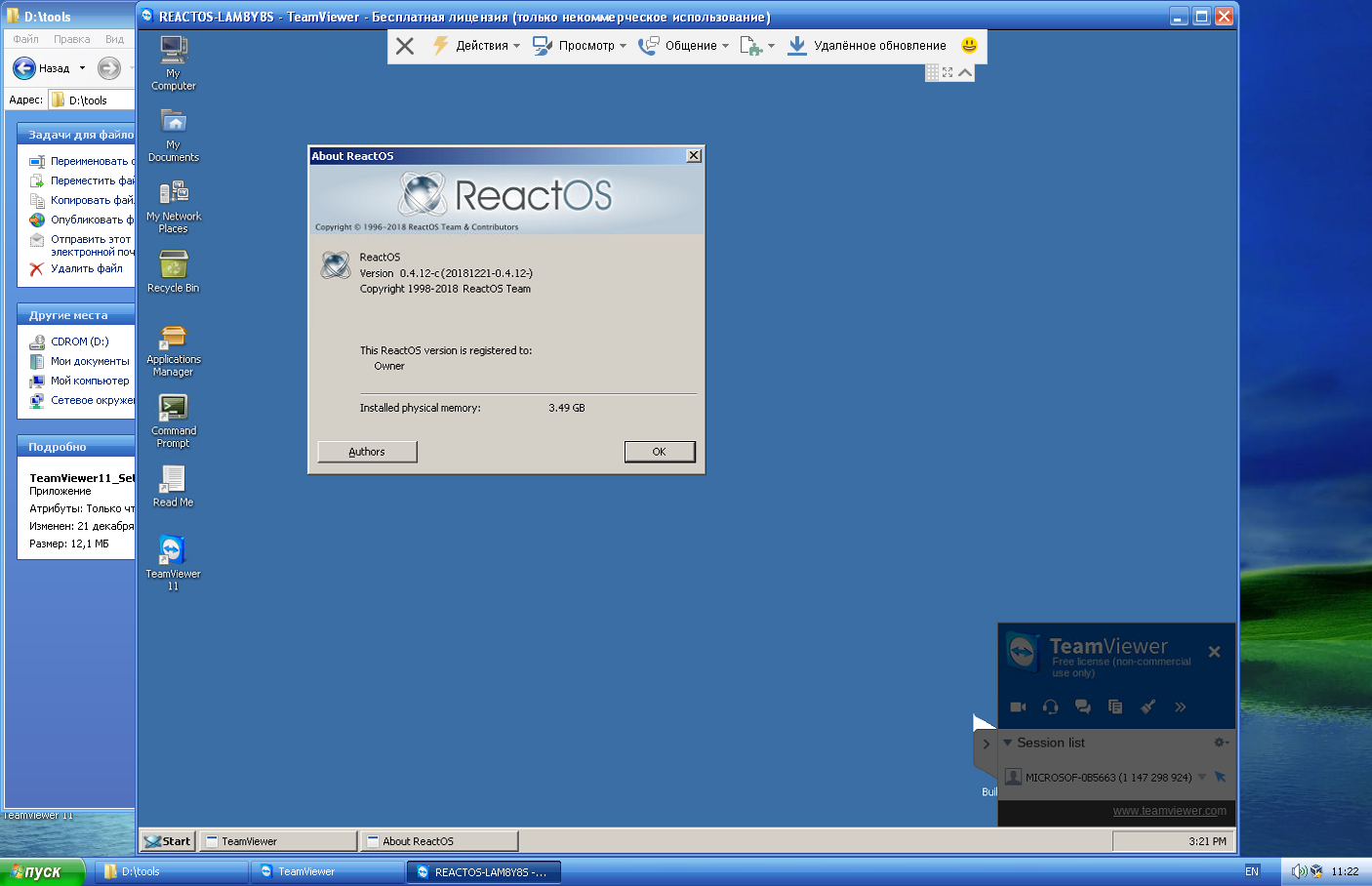Send TeamViewer feedback via smiley icon

969,45
